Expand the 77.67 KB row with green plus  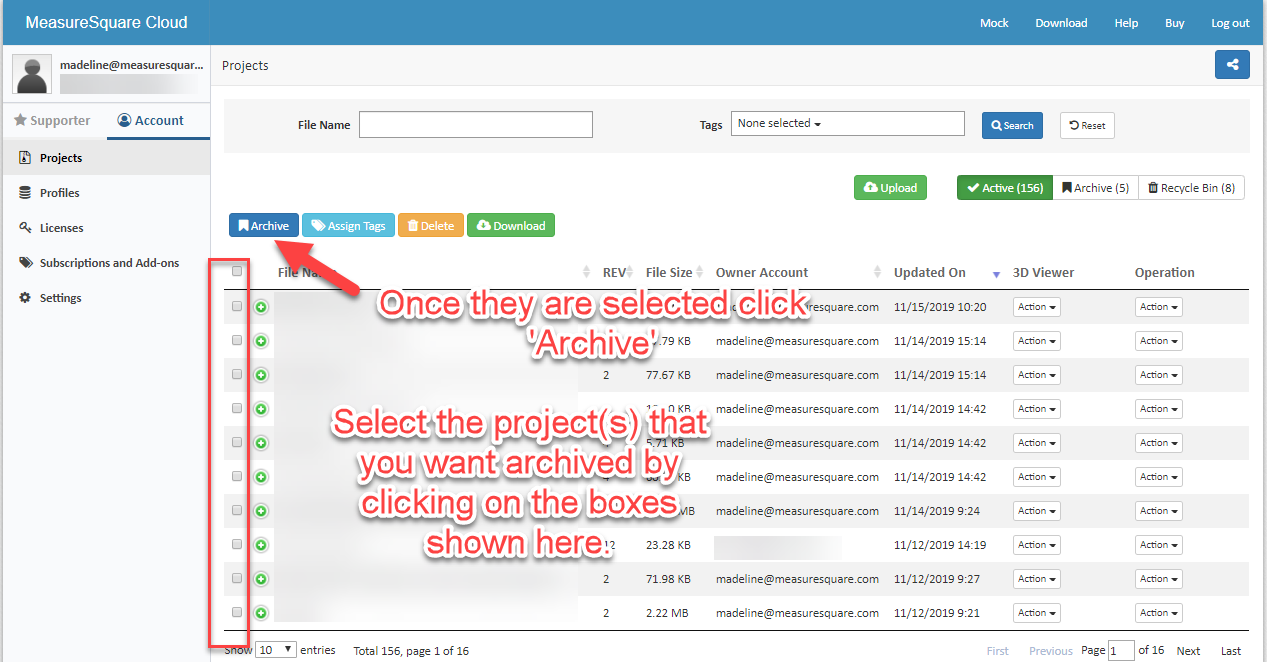coord(261,375)
